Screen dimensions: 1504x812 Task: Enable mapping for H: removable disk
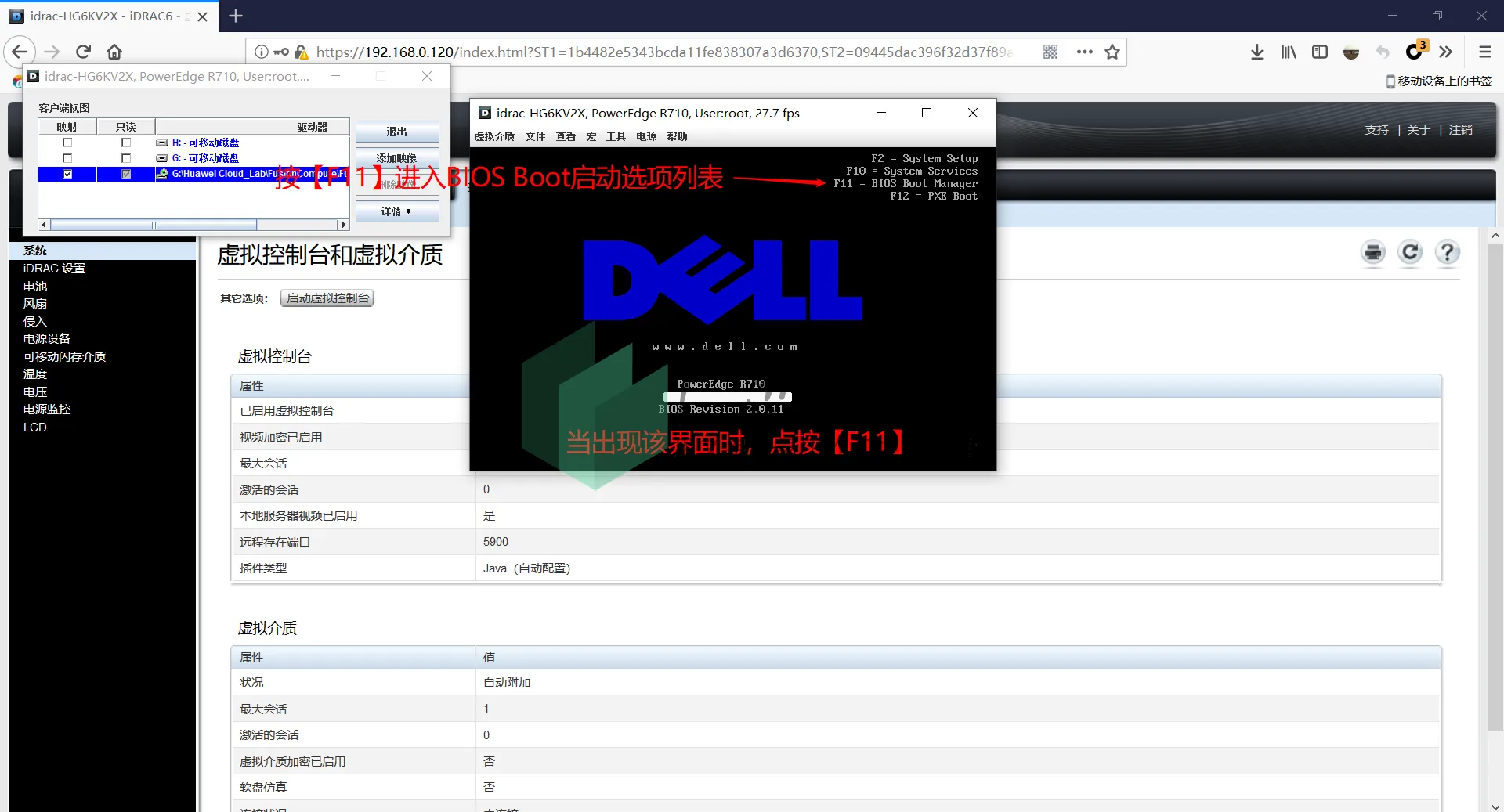point(67,143)
